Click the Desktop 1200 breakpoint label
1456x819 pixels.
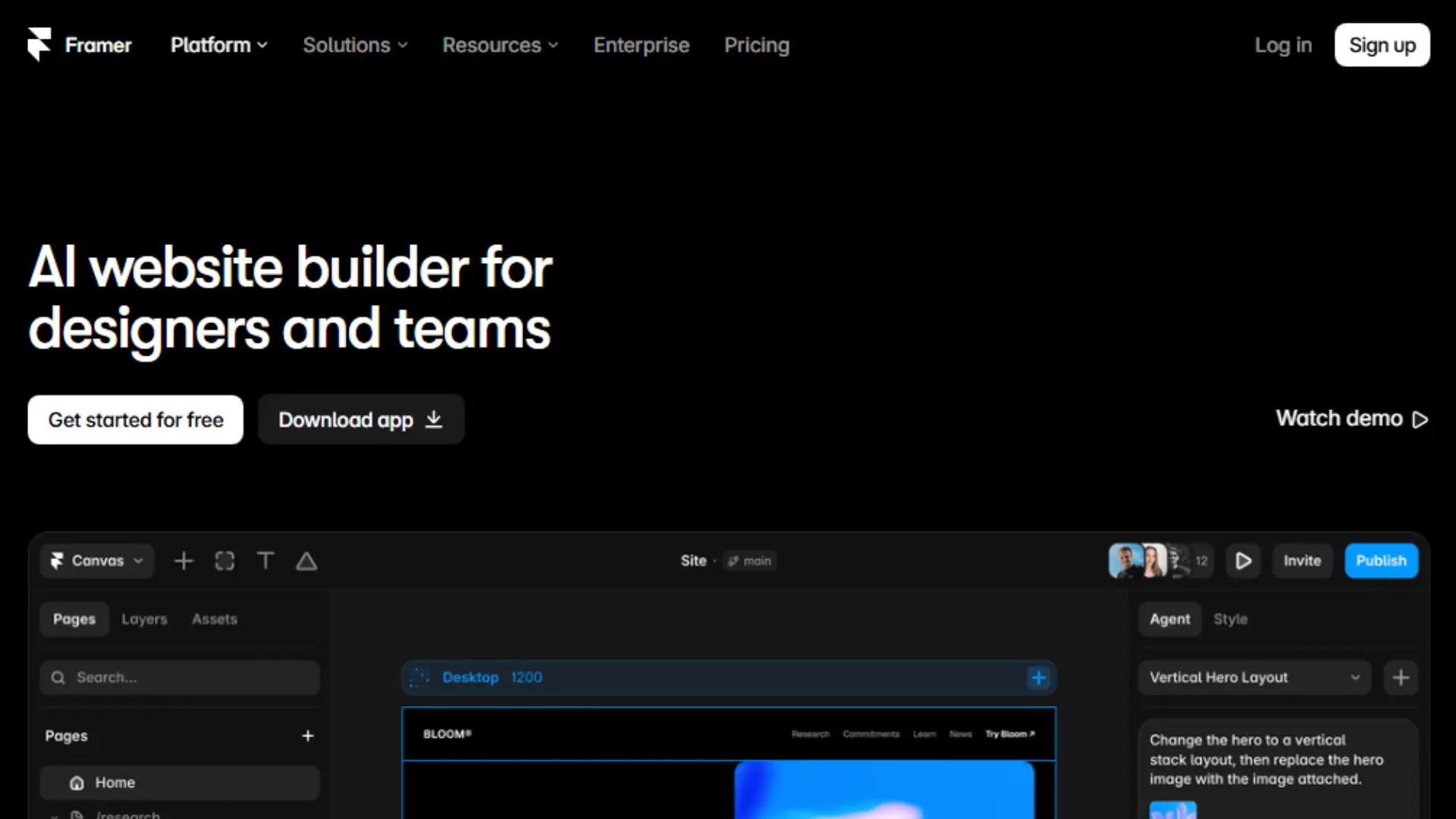pos(492,678)
